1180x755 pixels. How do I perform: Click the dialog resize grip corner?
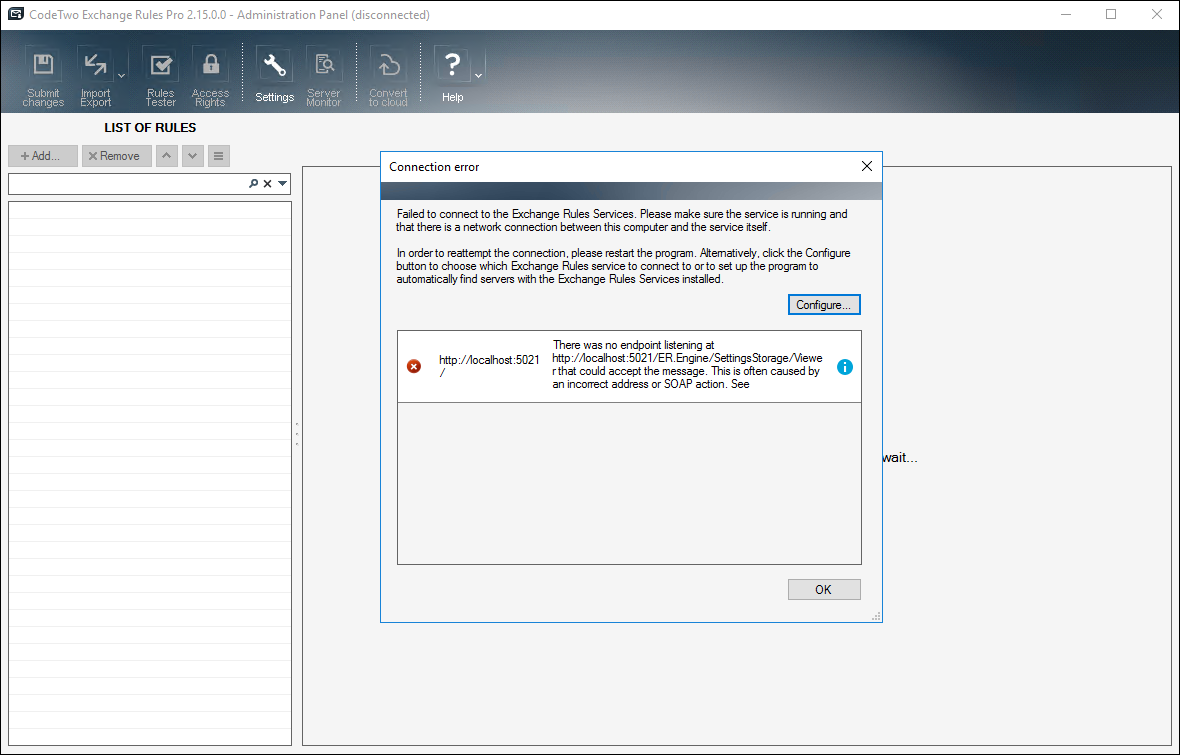[x=876, y=616]
